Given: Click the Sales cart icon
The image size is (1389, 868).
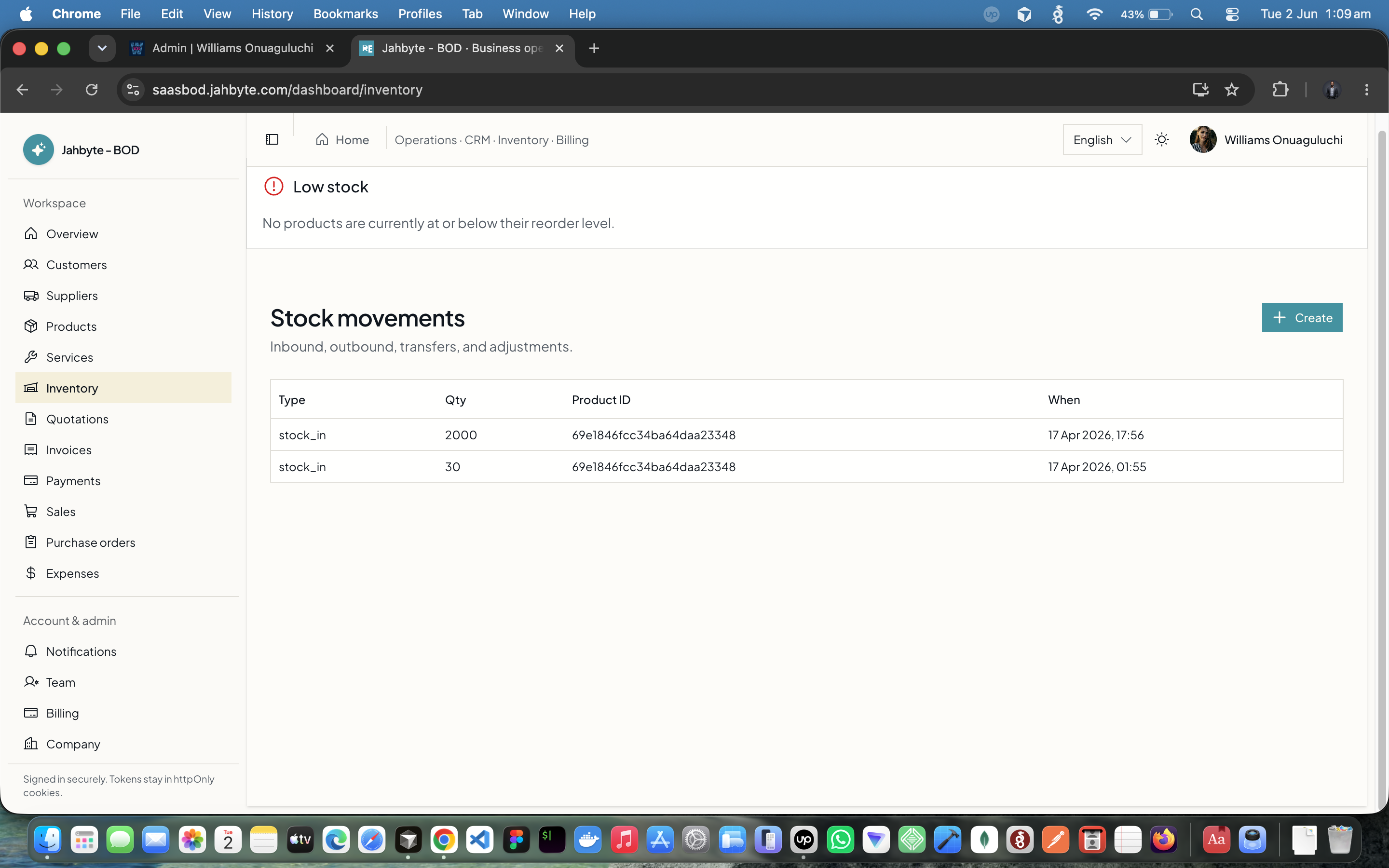Looking at the screenshot, I should (x=31, y=511).
